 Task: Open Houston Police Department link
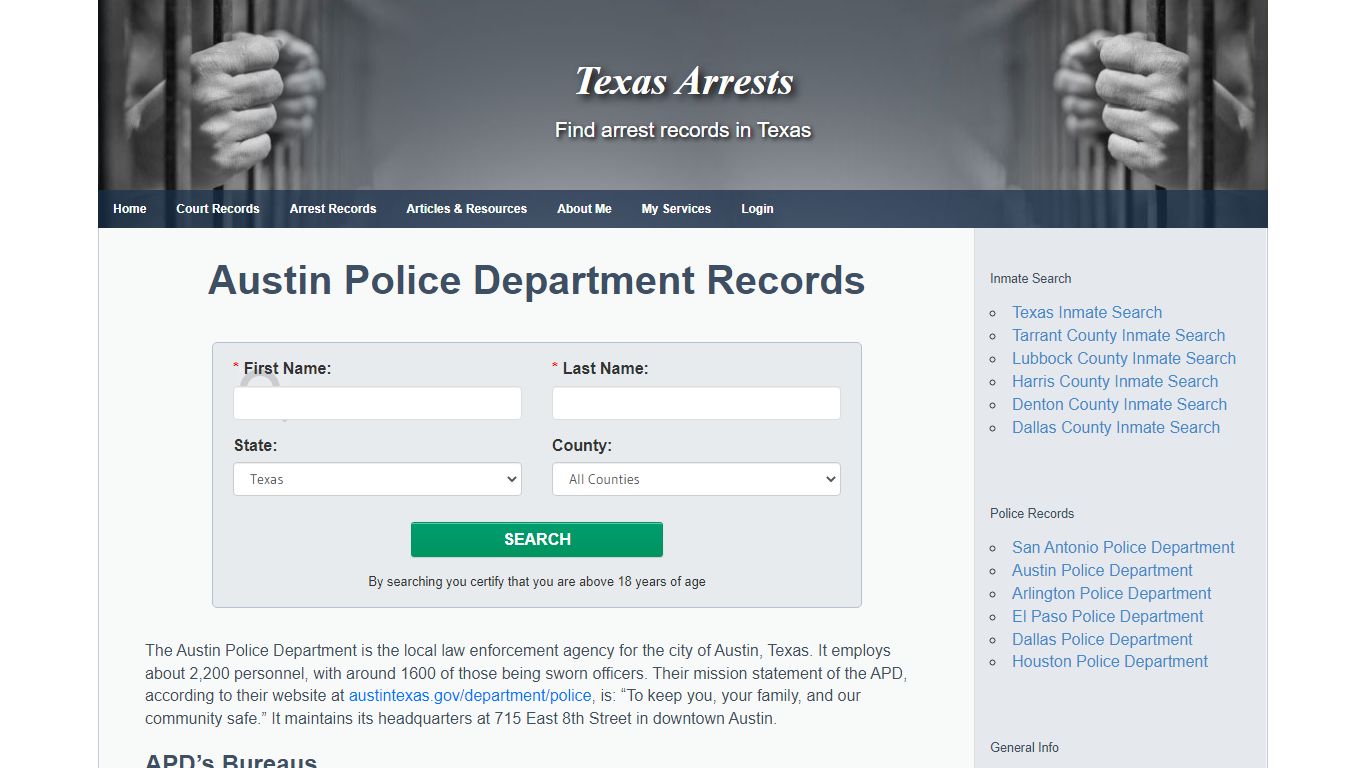[x=1110, y=661]
